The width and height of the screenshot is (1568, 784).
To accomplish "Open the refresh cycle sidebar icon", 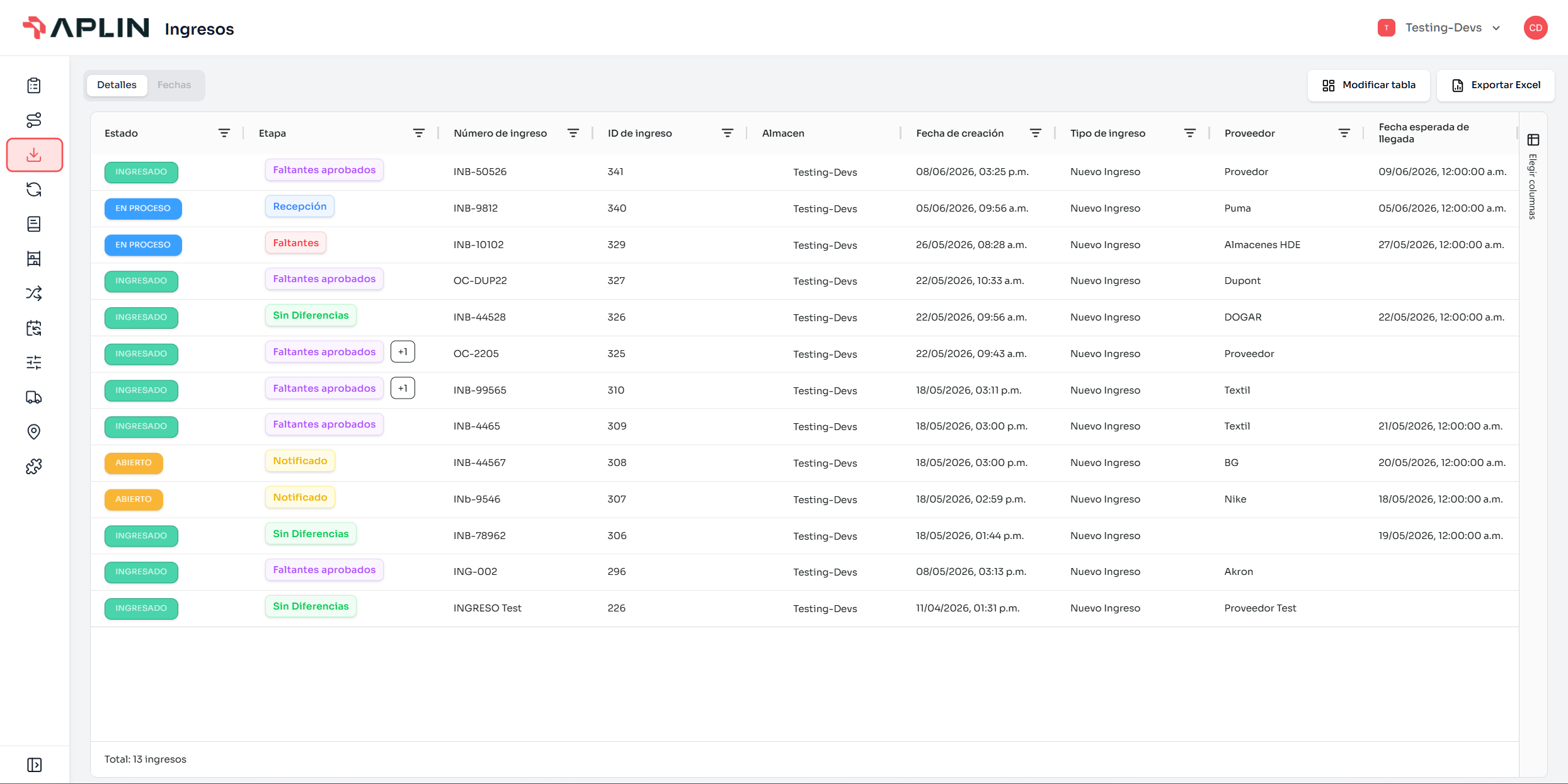I will (34, 190).
